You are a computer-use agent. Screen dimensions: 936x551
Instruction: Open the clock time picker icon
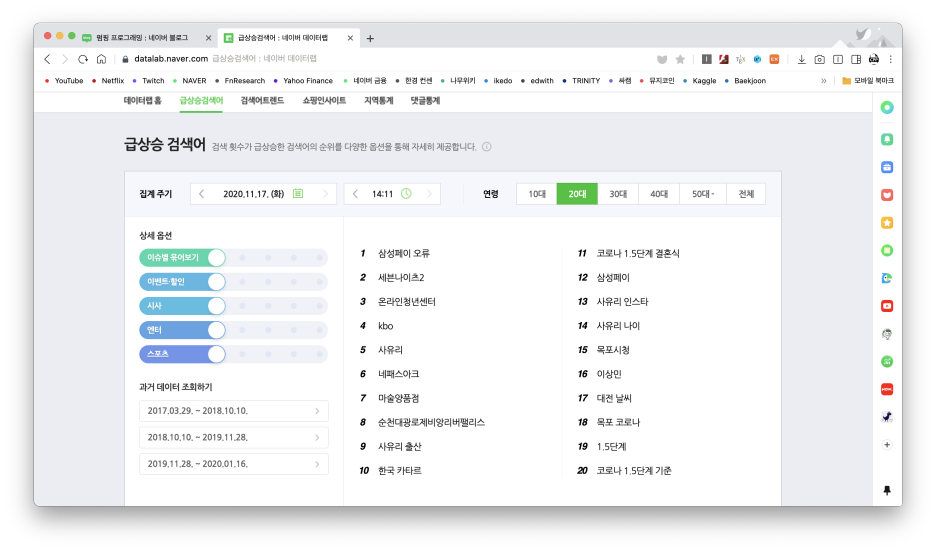tap(406, 193)
